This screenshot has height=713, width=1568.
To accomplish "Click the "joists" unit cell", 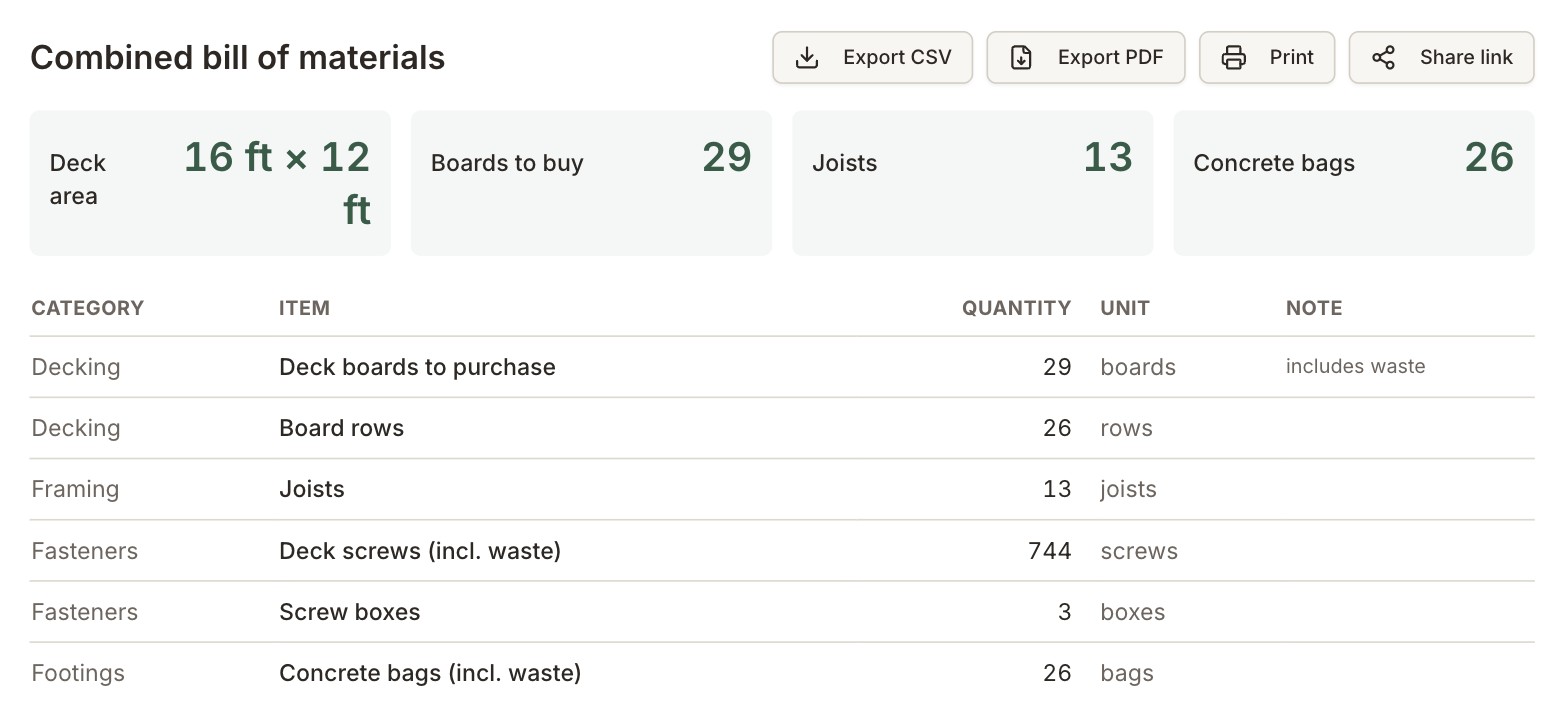I will [x=1129, y=490].
